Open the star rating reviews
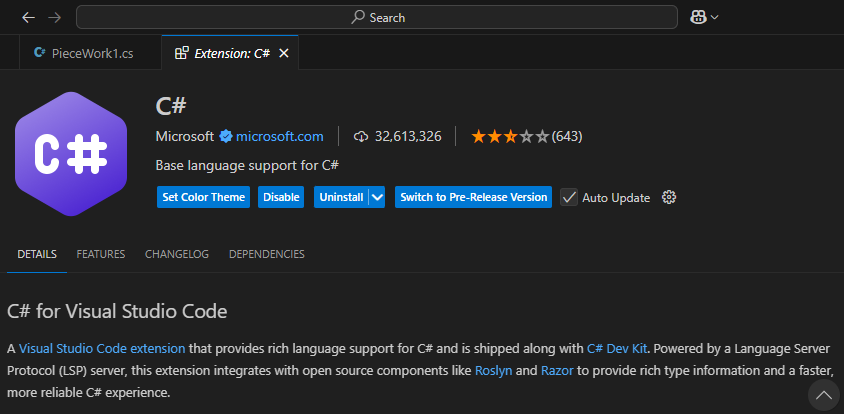This screenshot has width=844, height=414. pos(510,136)
